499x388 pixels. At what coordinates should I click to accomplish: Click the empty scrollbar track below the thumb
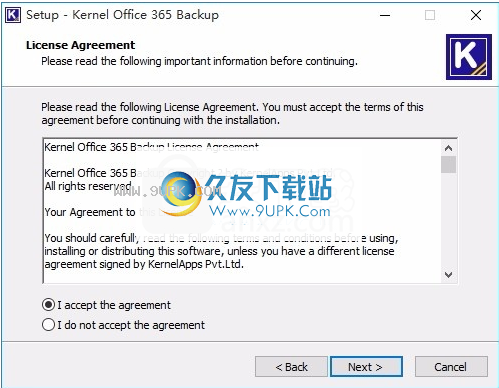pyautogui.click(x=448, y=220)
